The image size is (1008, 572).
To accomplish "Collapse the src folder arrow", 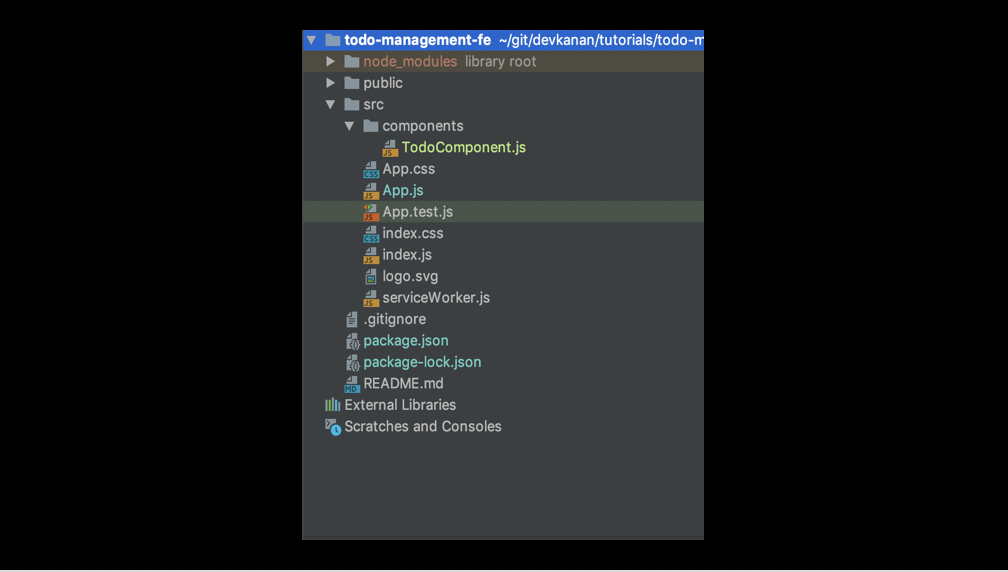I will click(x=330, y=105).
